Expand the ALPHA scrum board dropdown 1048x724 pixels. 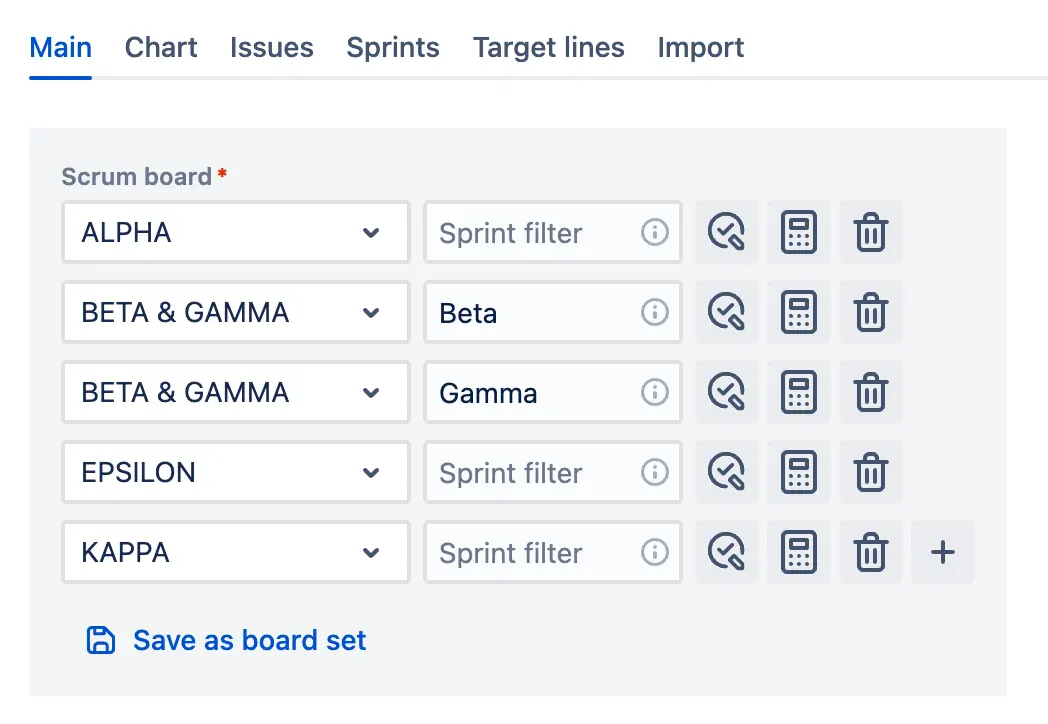click(235, 233)
